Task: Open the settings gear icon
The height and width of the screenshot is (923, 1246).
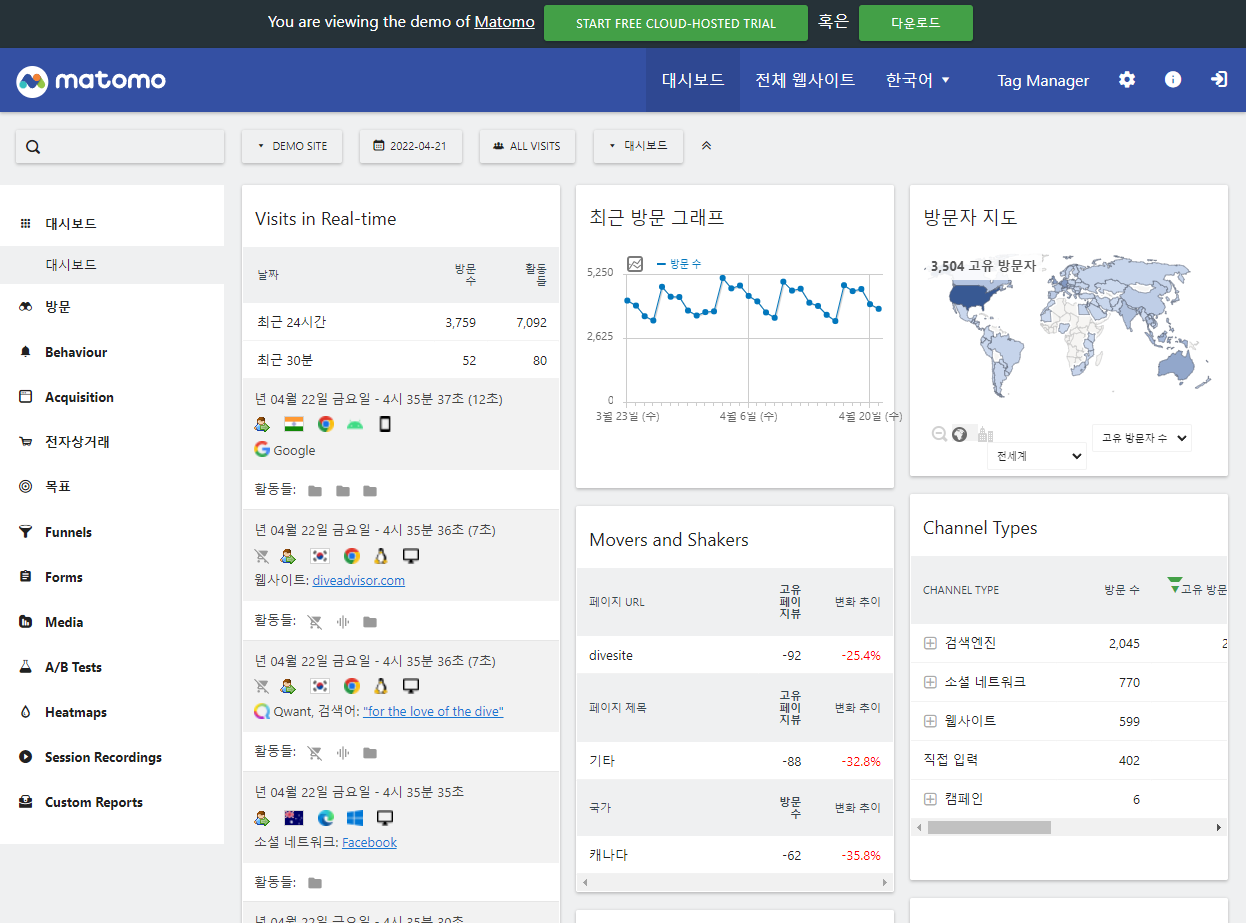Action: (x=1127, y=80)
